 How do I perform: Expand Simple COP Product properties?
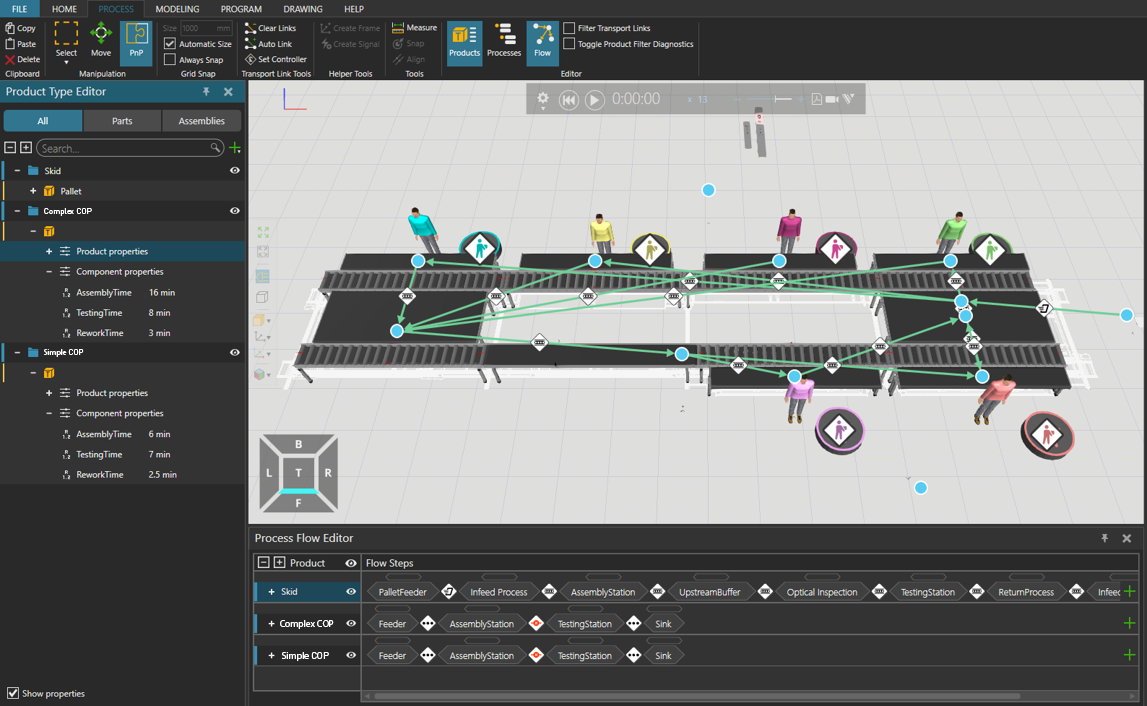coord(49,393)
